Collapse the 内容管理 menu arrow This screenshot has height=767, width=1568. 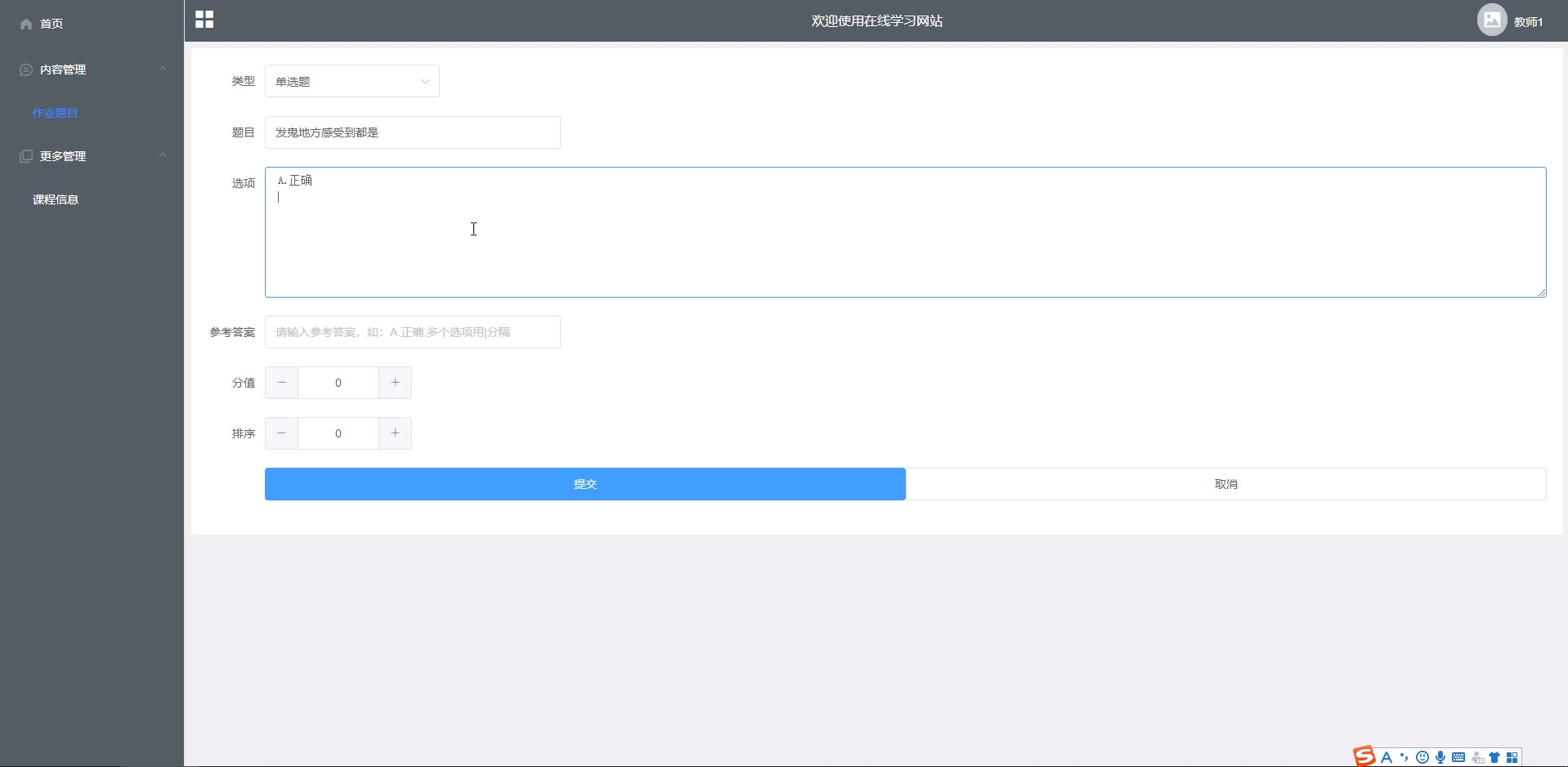click(163, 69)
